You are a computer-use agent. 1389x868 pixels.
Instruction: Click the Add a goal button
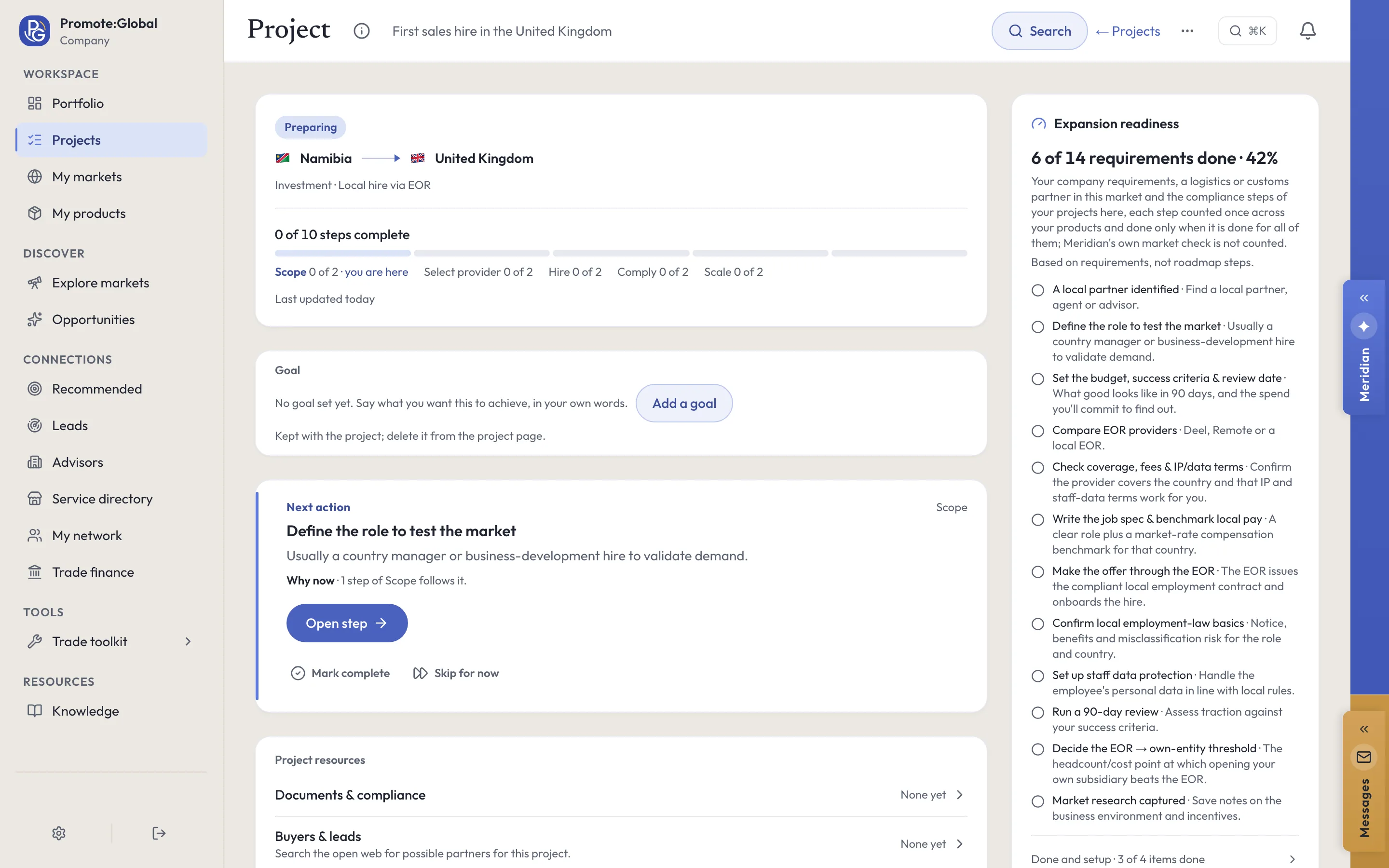point(683,403)
